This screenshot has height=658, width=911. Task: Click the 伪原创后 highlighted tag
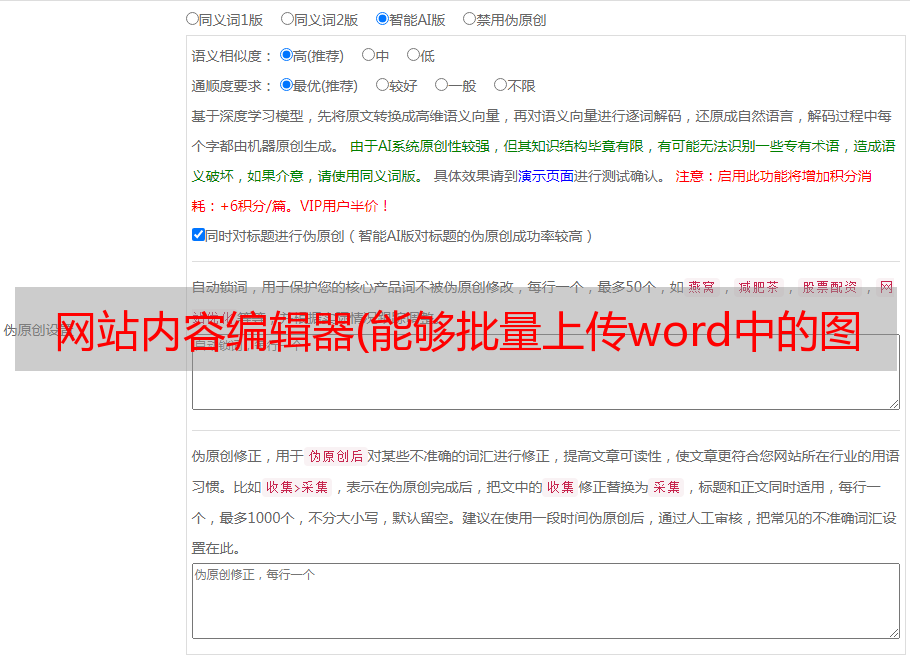click(336, 456)
